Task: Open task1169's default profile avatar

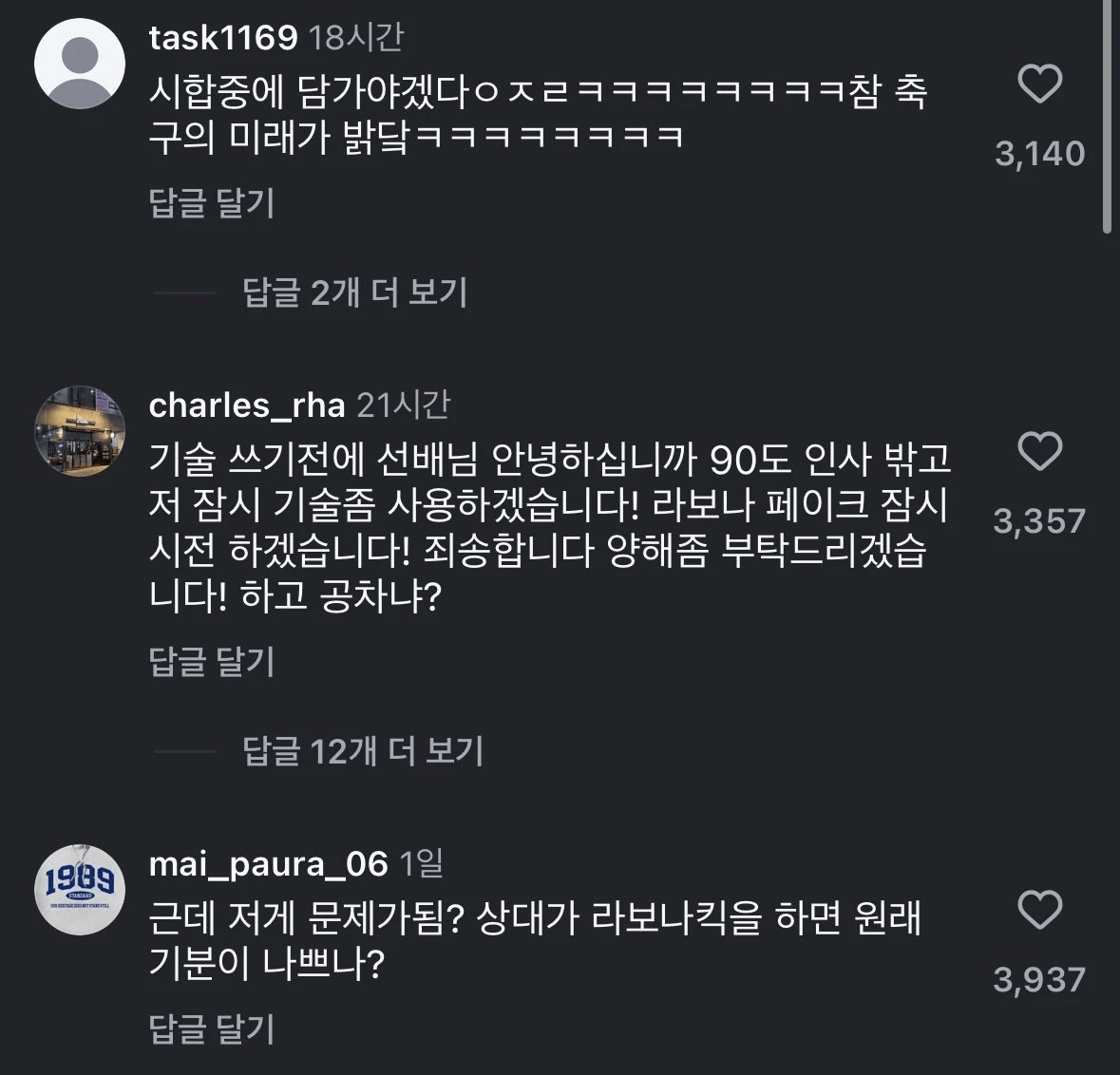Action: 80,64
